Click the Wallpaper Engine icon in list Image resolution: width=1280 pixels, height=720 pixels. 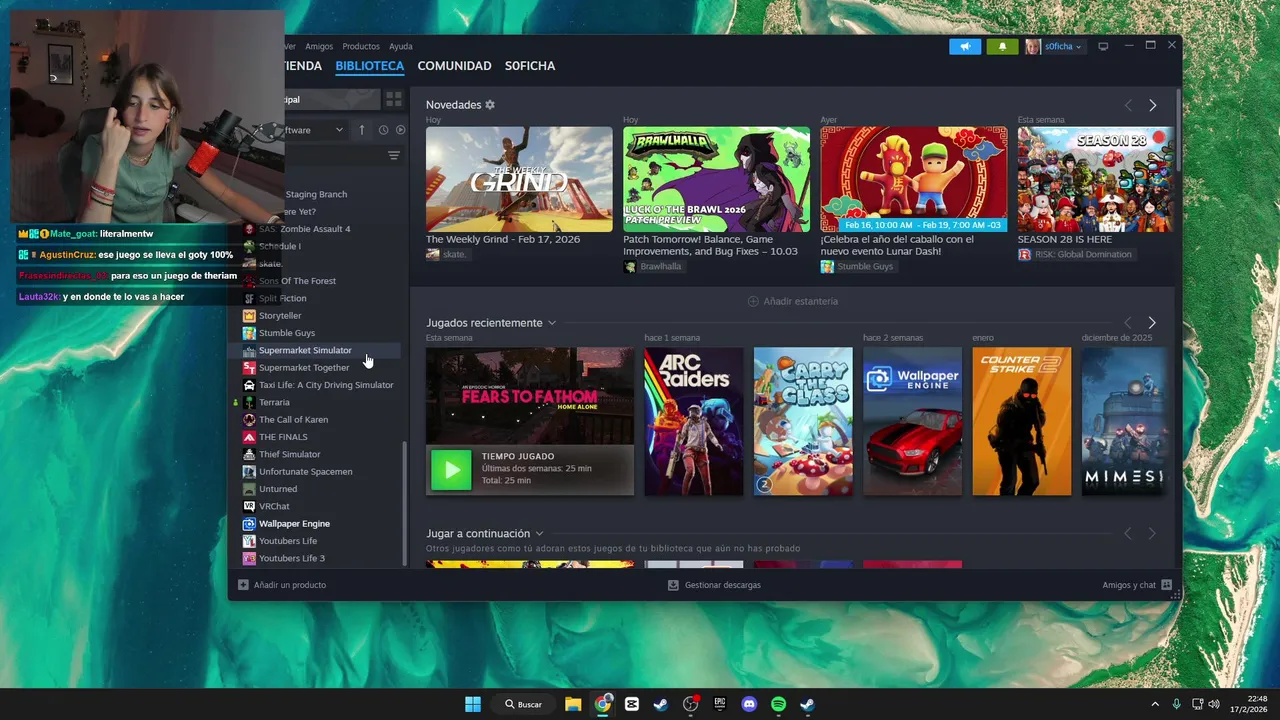click(x=249, y=524)
